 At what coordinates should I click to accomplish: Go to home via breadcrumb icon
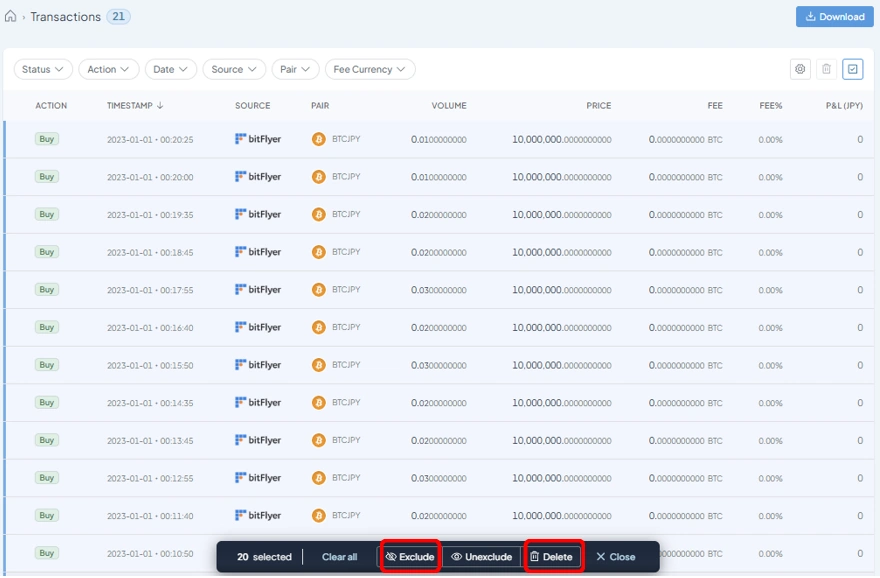10,16
